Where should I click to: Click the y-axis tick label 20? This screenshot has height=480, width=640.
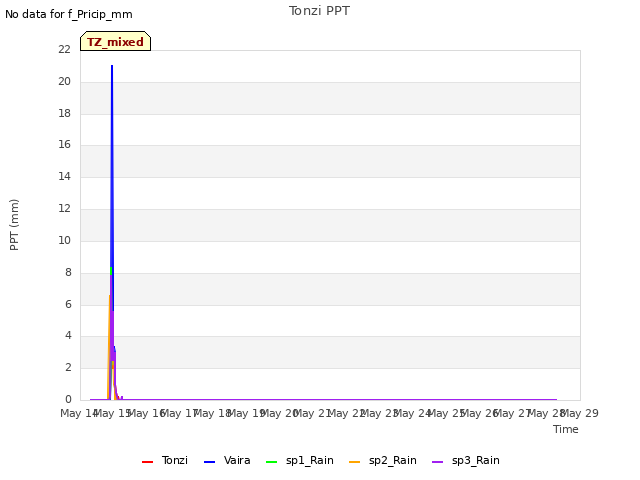(64, 81)
